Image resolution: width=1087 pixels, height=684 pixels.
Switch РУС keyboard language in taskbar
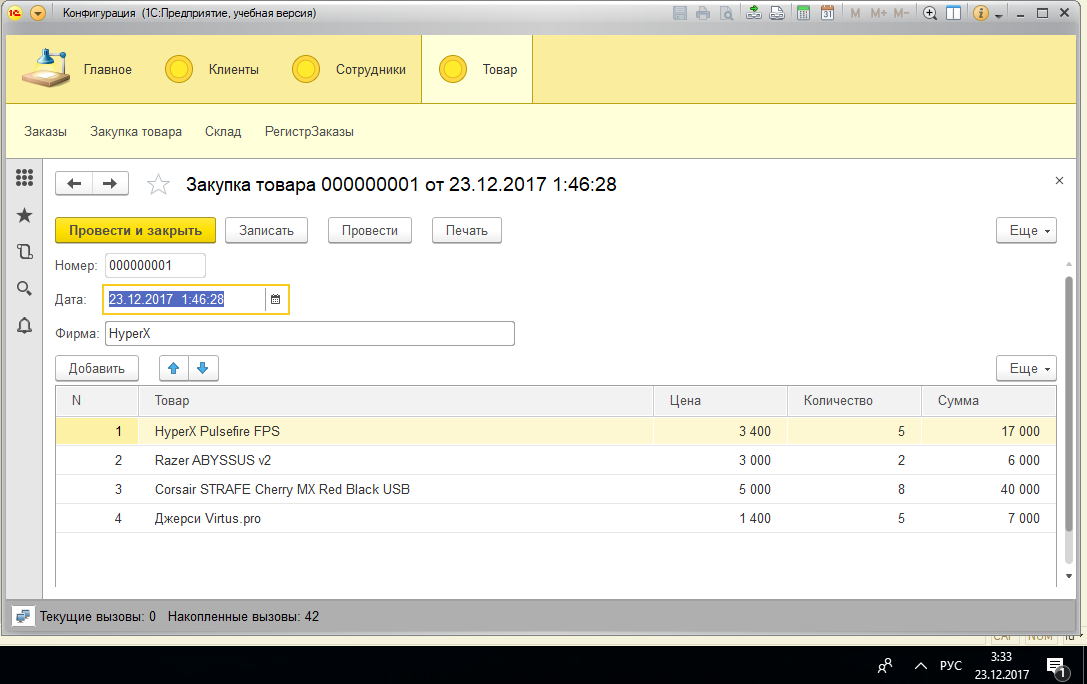[950, 666]
